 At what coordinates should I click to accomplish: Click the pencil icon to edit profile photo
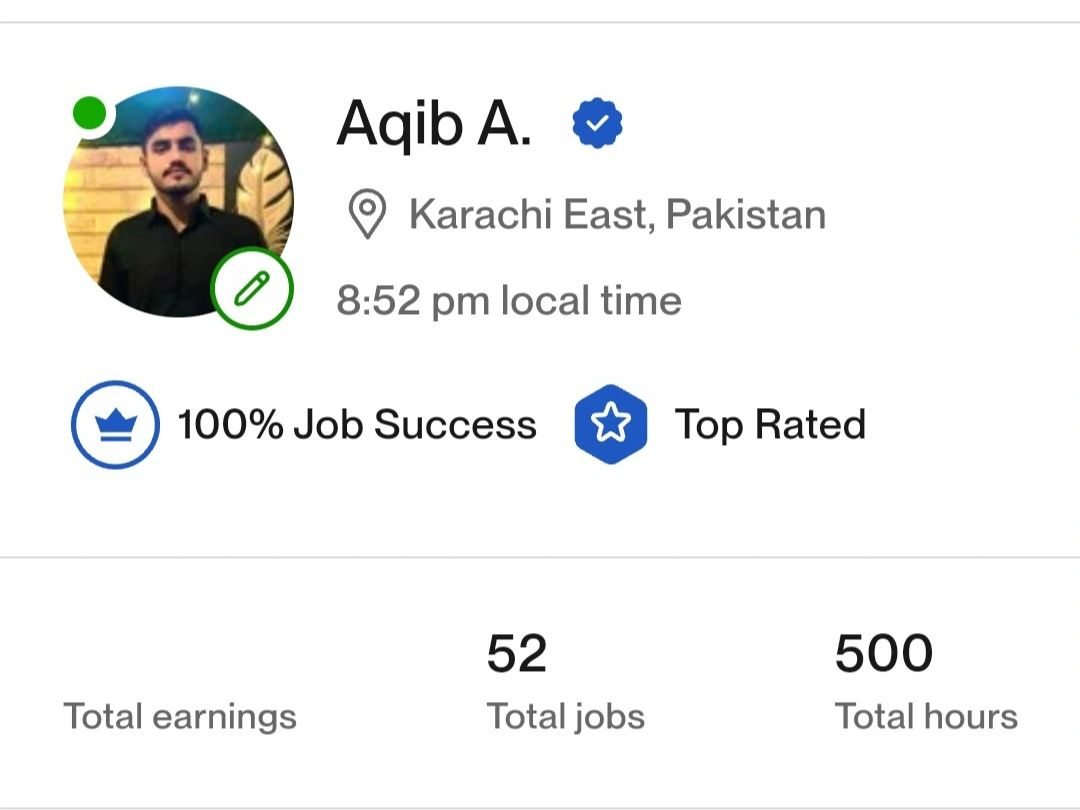pos(252,289)
